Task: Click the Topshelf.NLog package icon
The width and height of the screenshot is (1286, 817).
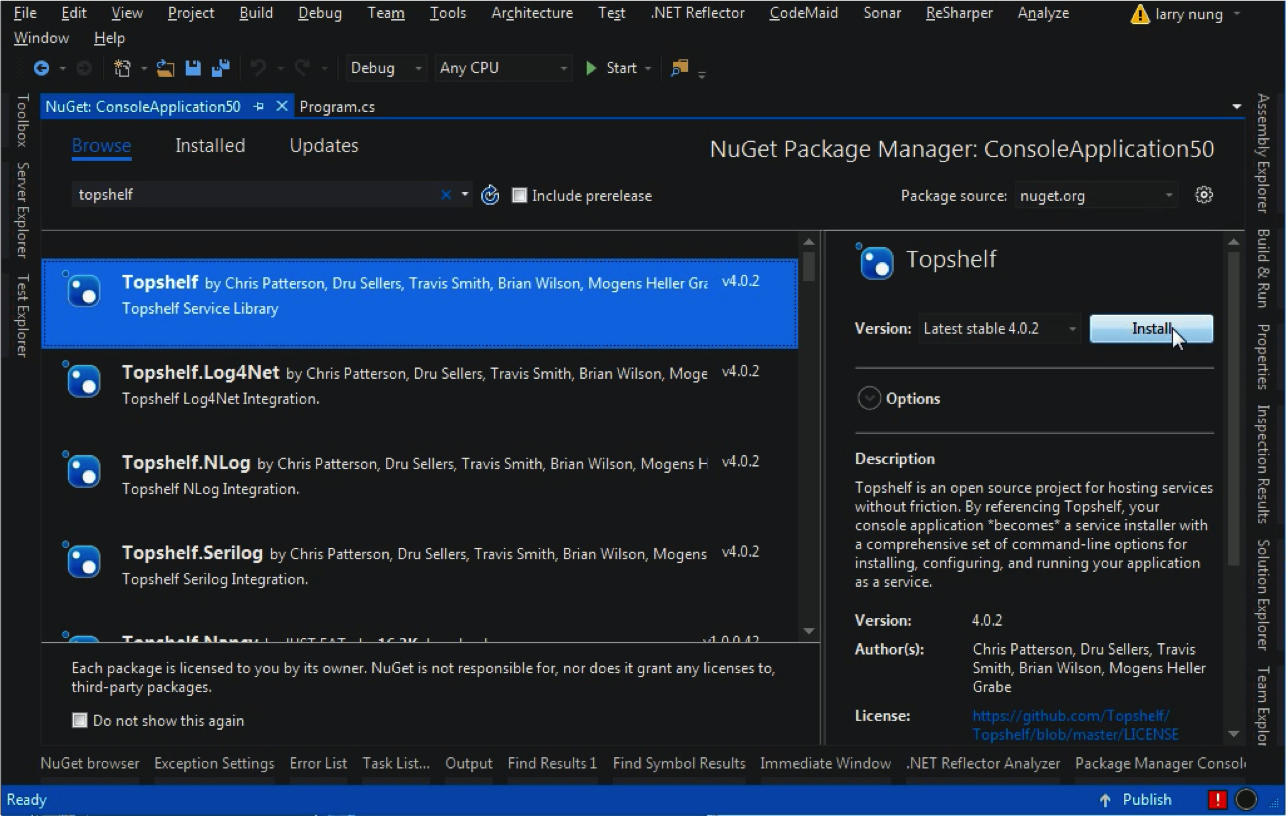Action: pyautogui.click(x=82, y=470)
